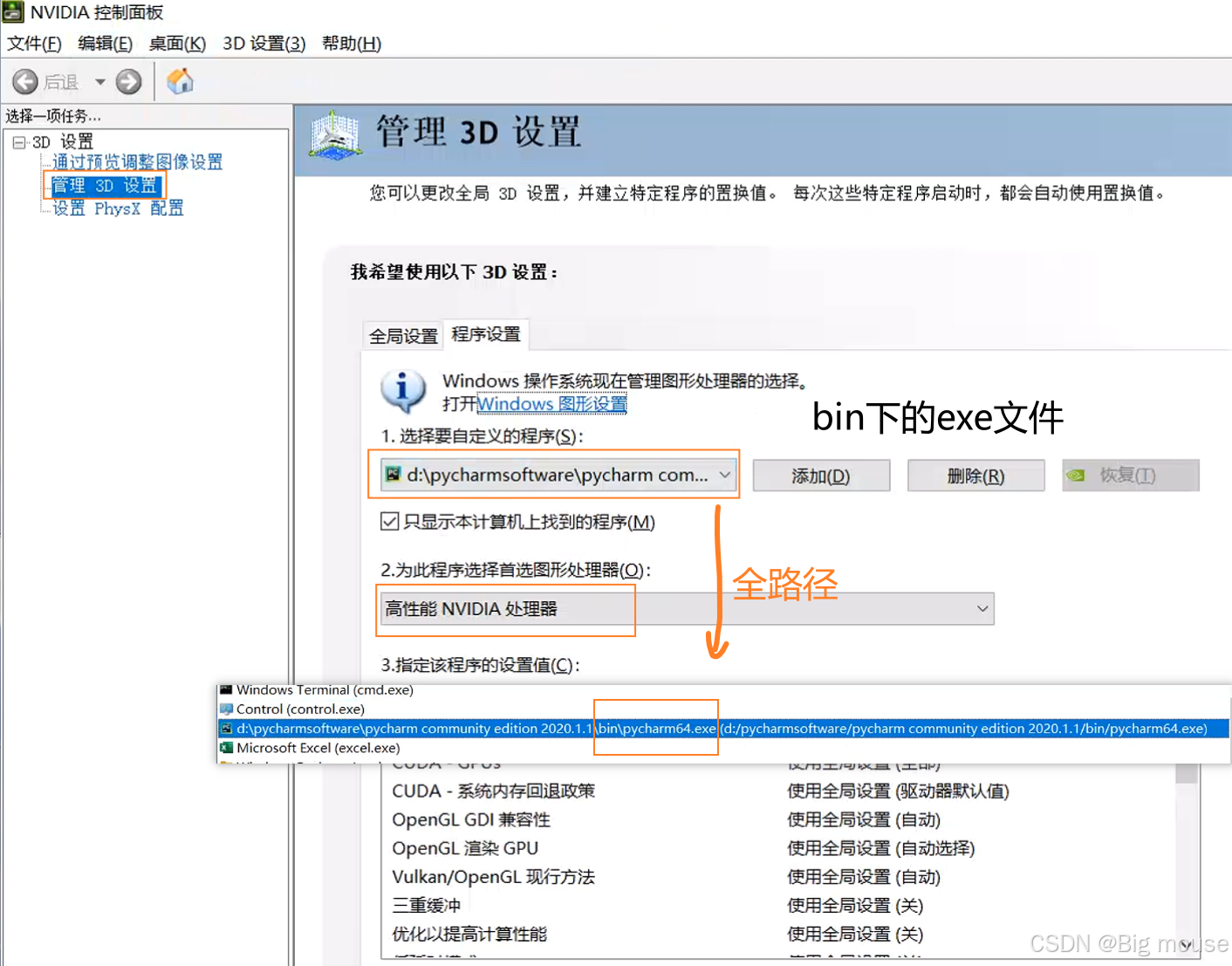
Task: Click the 添加(D) button
Action: pos(821,476)
